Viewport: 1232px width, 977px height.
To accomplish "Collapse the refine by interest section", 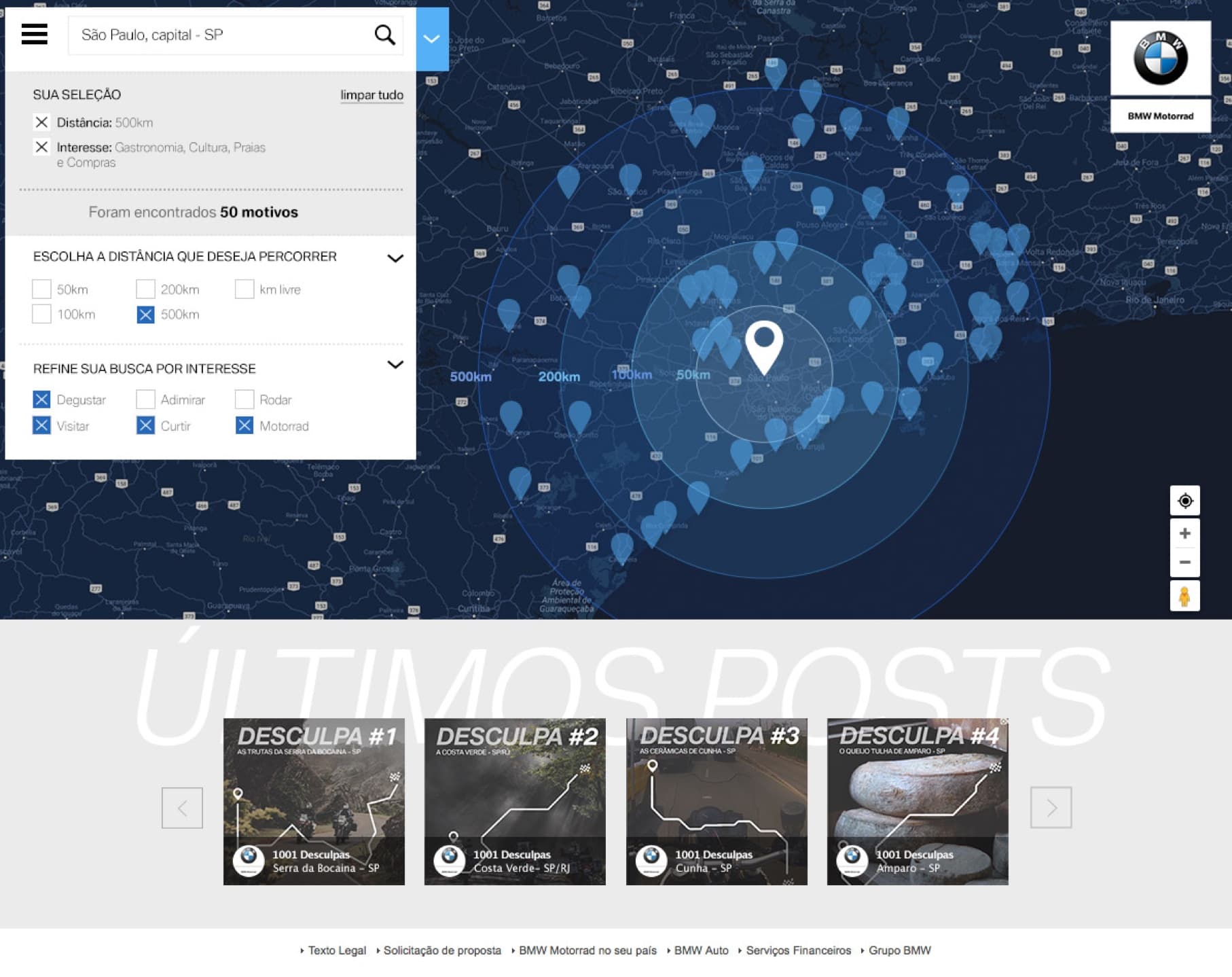I will click(x=395, y=365).
